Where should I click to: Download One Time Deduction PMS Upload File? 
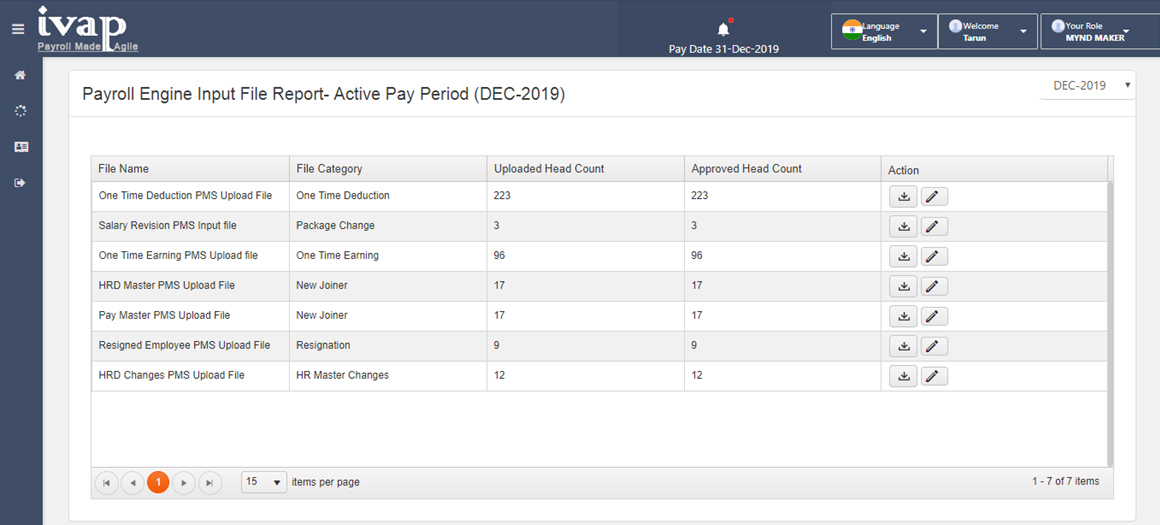point(903,197)
